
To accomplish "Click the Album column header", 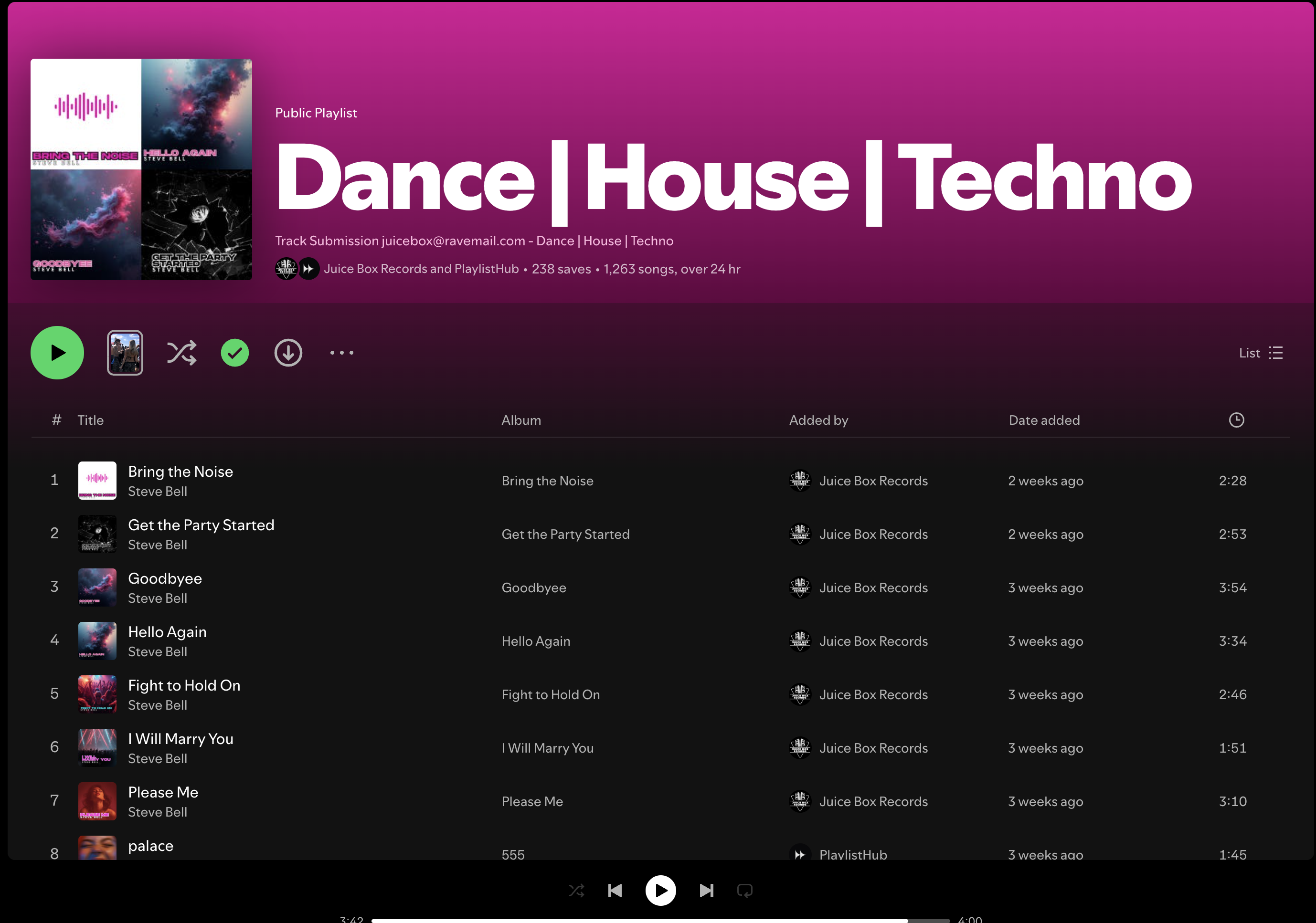I will pos(520,420).
